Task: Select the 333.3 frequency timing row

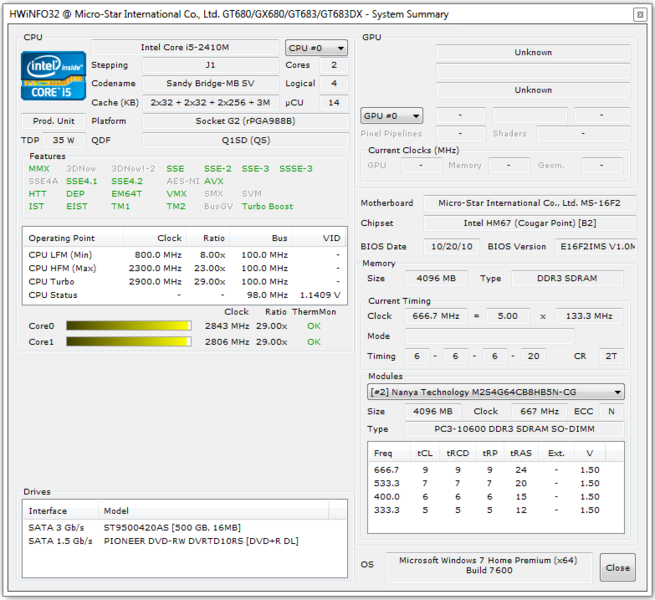Action: tap(496, 510)
